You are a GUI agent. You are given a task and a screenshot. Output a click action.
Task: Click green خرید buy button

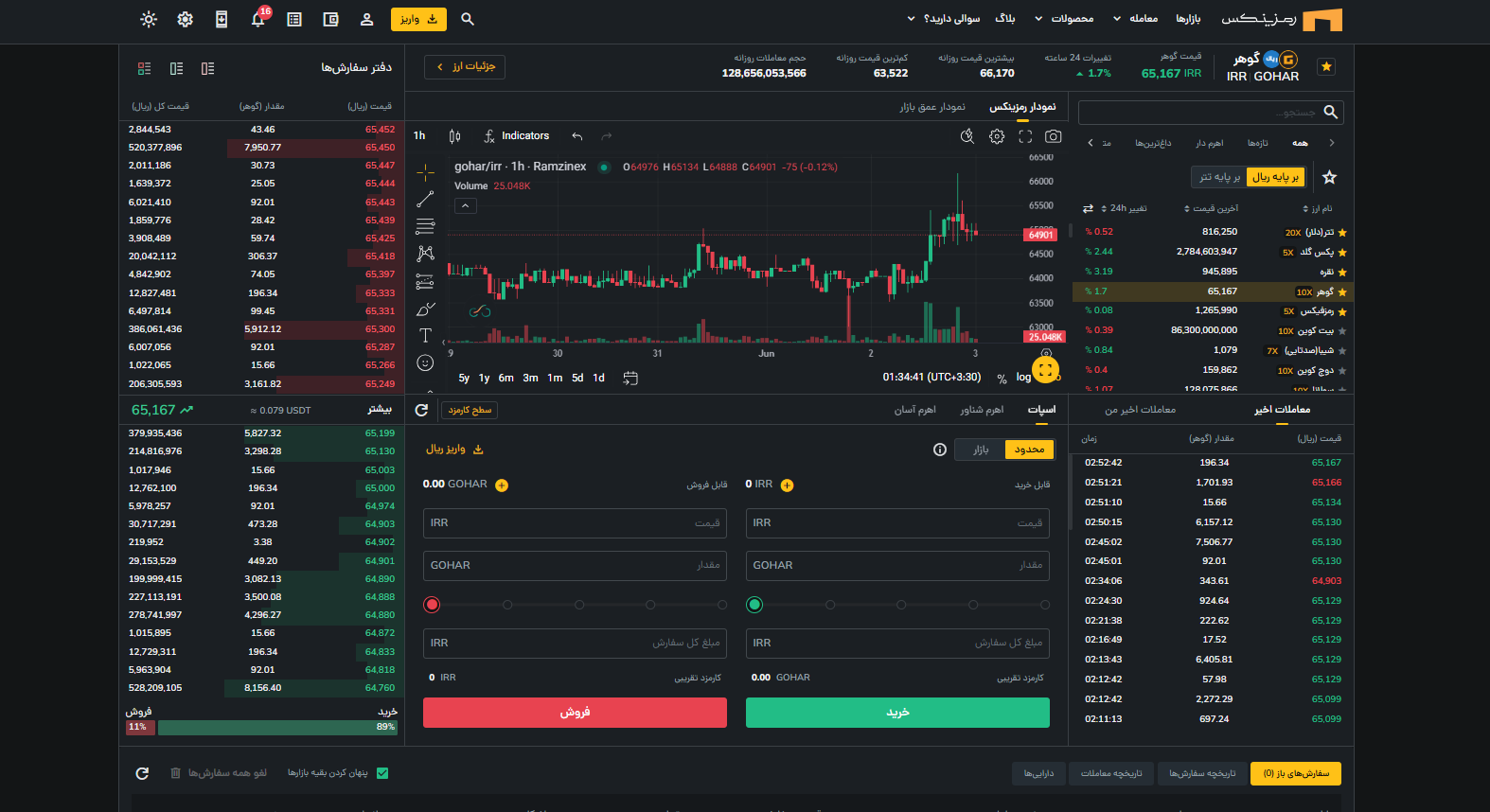tap(897, 713)
